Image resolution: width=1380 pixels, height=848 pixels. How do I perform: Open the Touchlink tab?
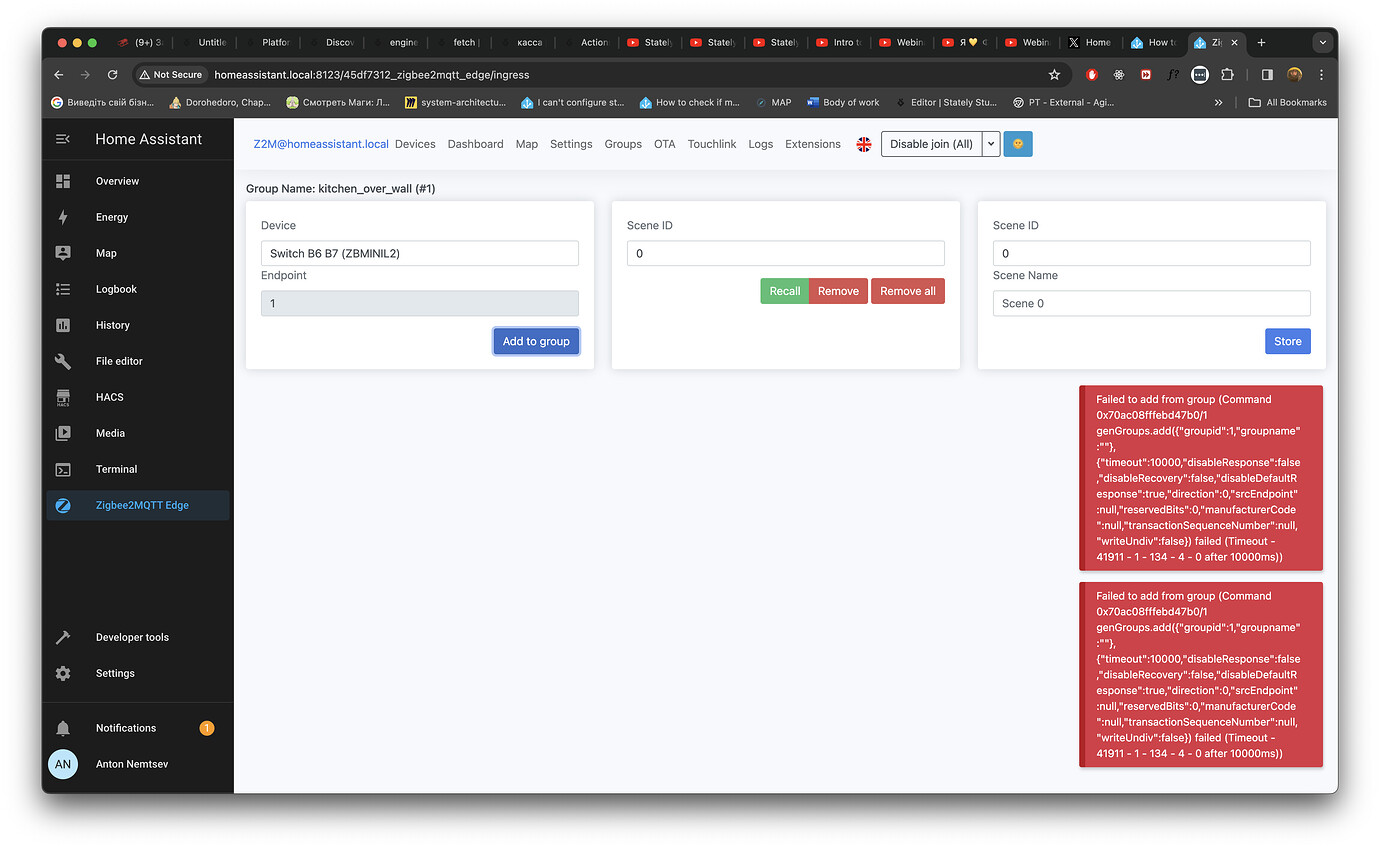coord(712,144)
